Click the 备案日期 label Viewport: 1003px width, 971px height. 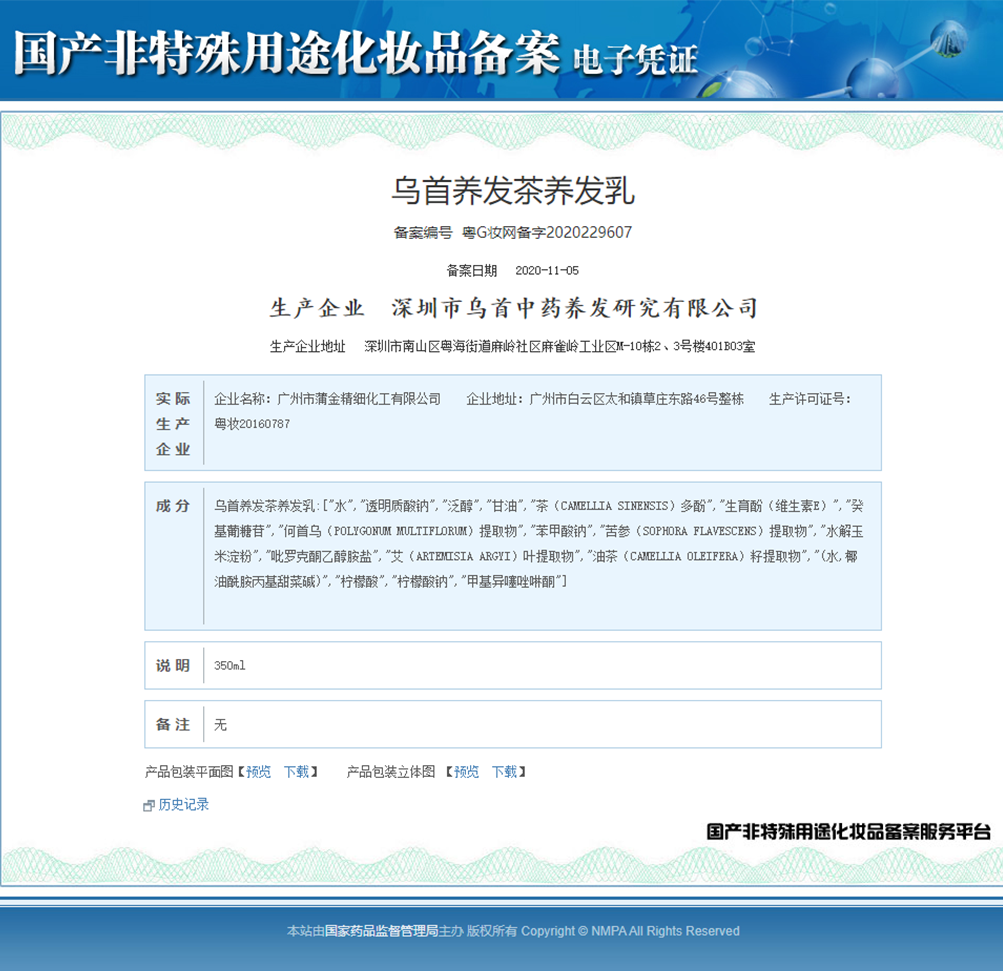point(471,271)
